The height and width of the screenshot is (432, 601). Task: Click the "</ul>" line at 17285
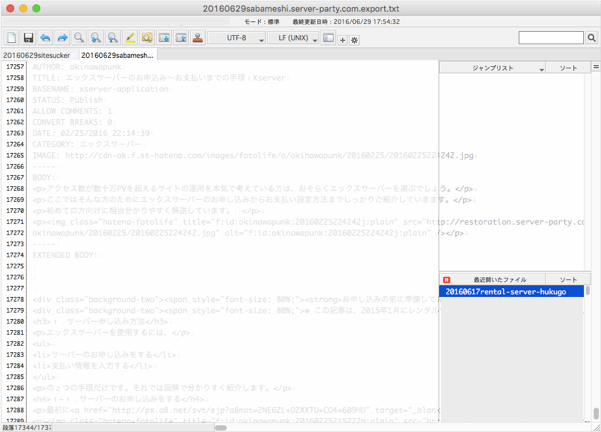(44, 377)
